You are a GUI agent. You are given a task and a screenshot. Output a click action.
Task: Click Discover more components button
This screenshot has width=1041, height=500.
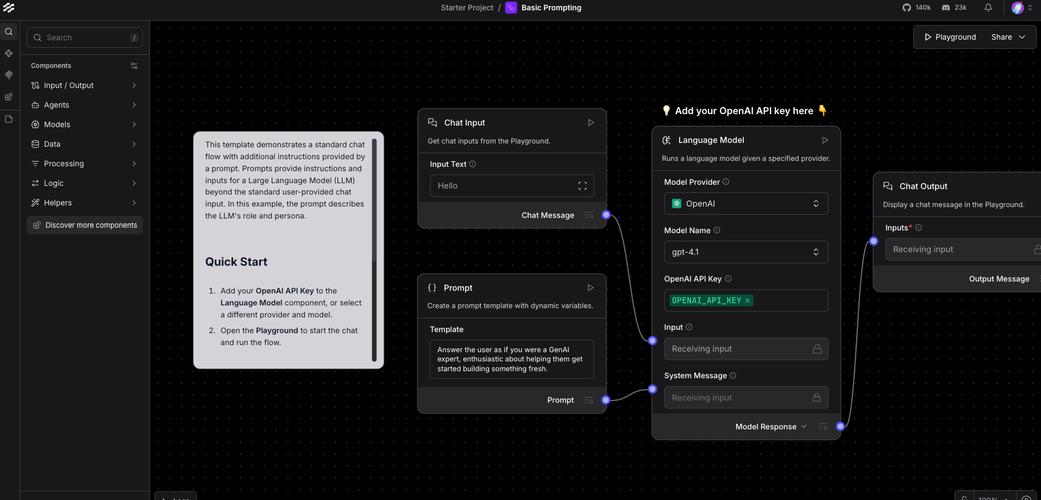84,225
